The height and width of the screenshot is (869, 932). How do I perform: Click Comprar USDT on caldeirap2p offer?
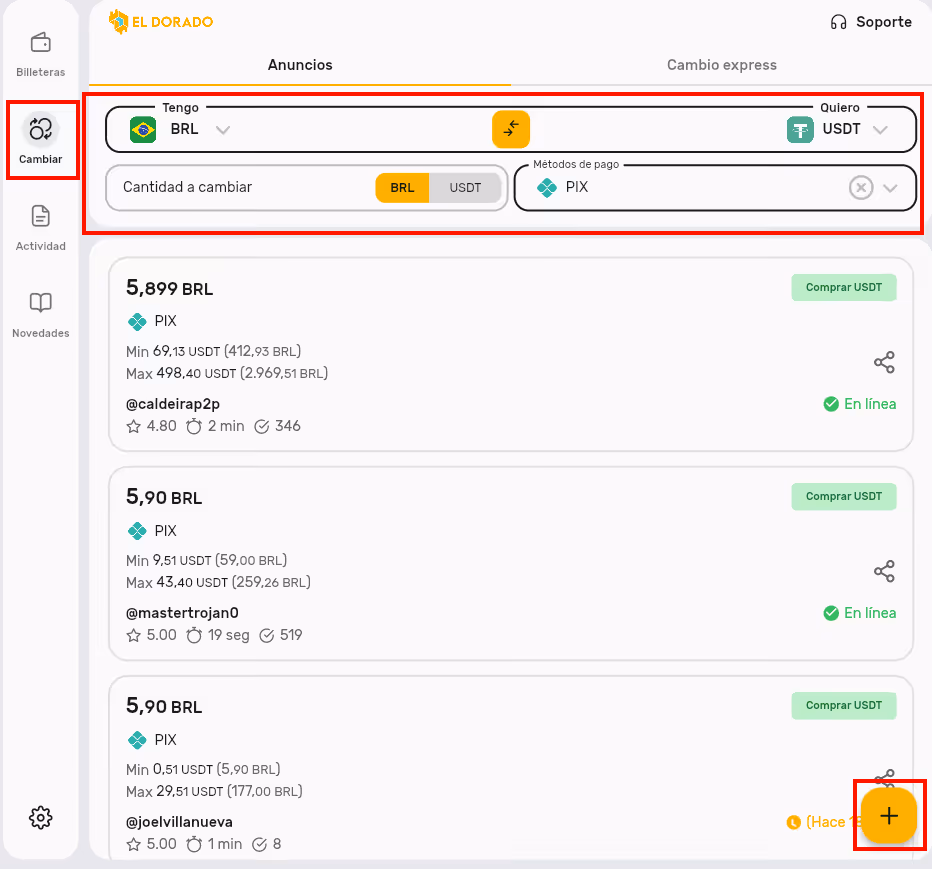pyautogui.click(x=843, y=288)
